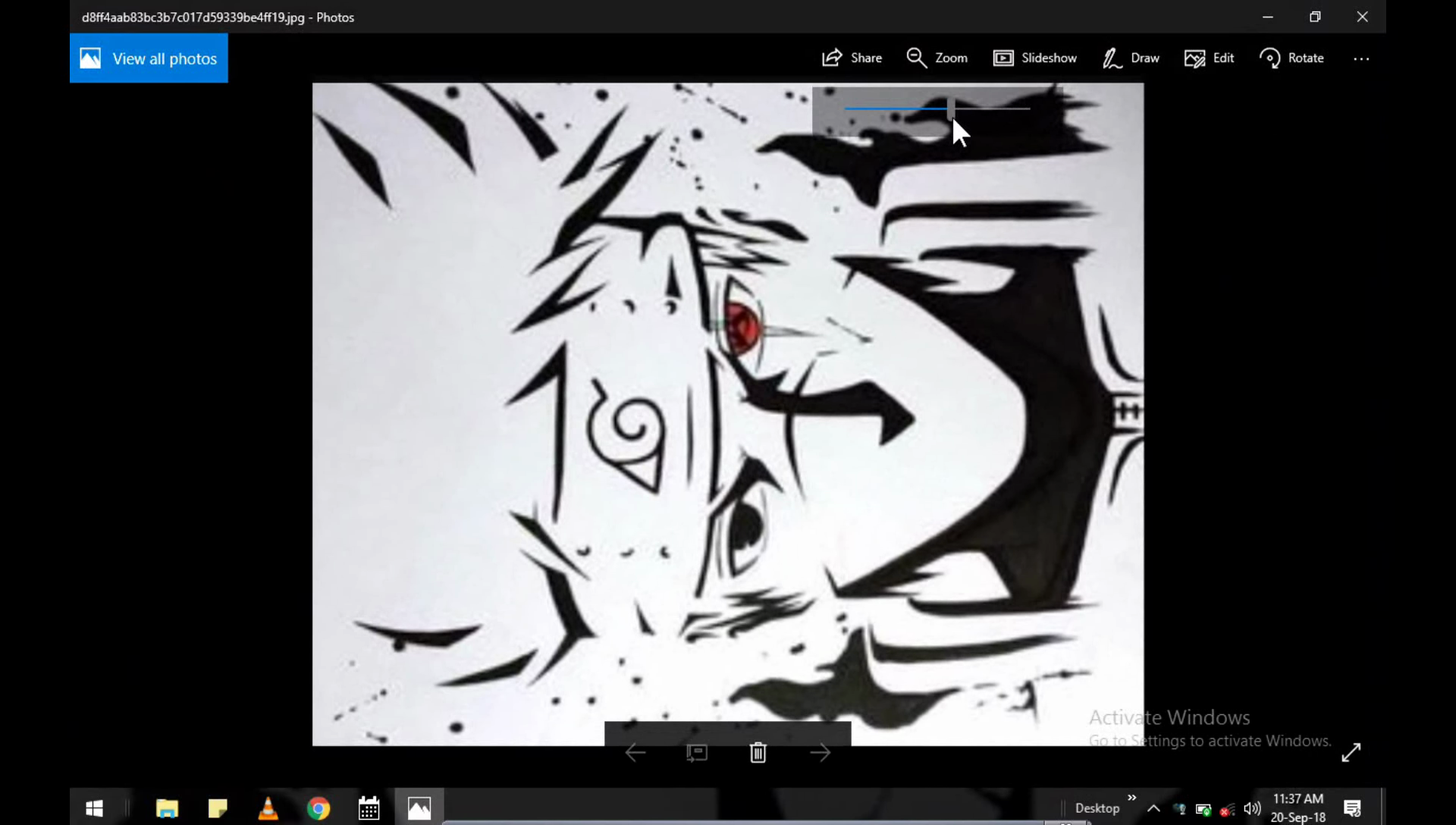
Task: Open the three-dots more options menu
Action: pyautogui.click(x=1361, y=58)
